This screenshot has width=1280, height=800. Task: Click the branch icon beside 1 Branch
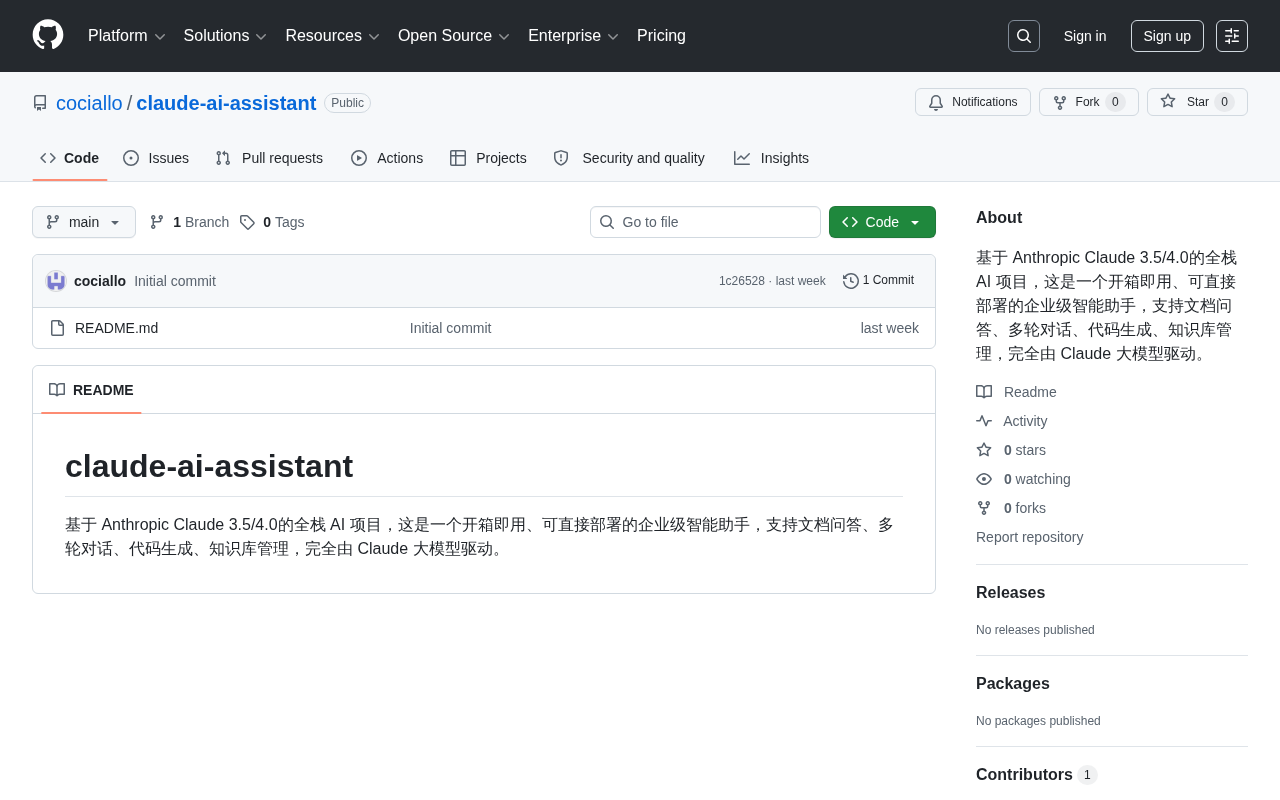157,222
